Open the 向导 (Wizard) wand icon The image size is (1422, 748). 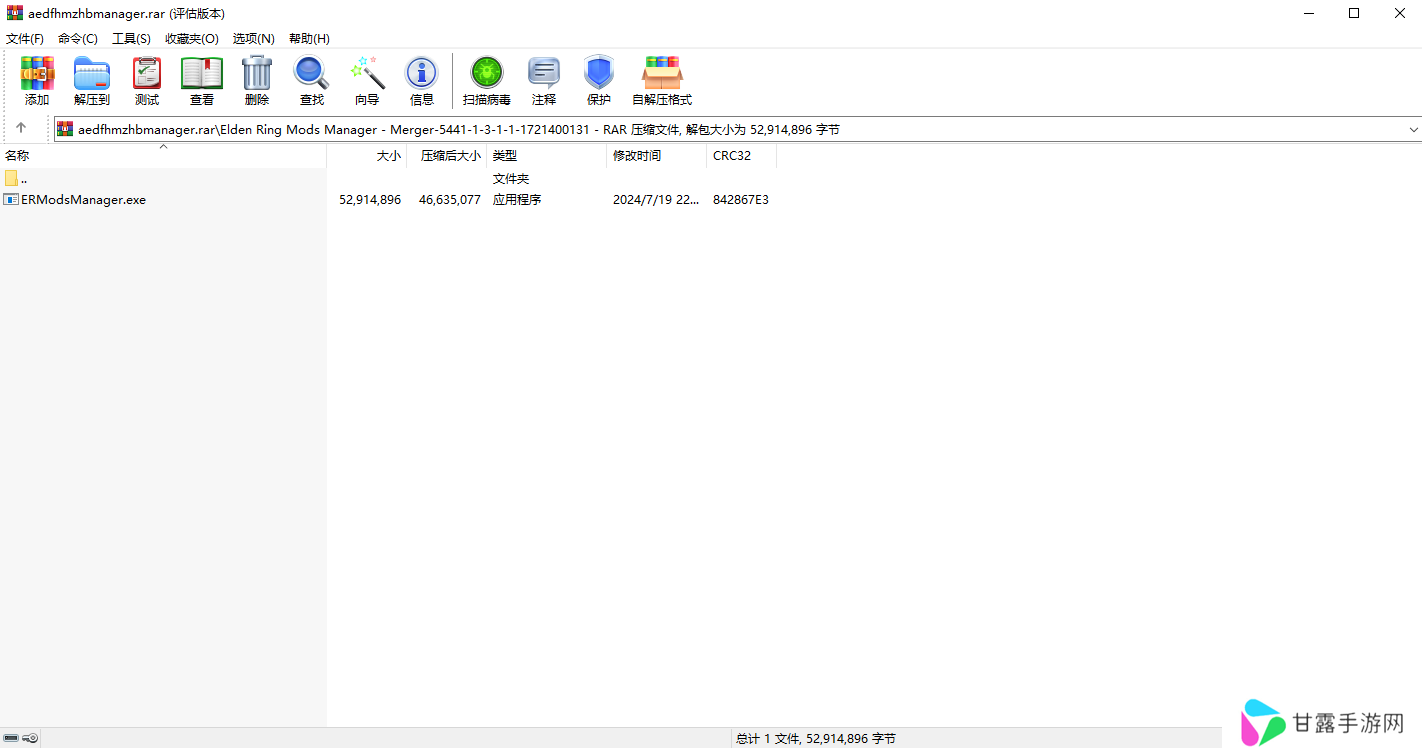point(367,73)
